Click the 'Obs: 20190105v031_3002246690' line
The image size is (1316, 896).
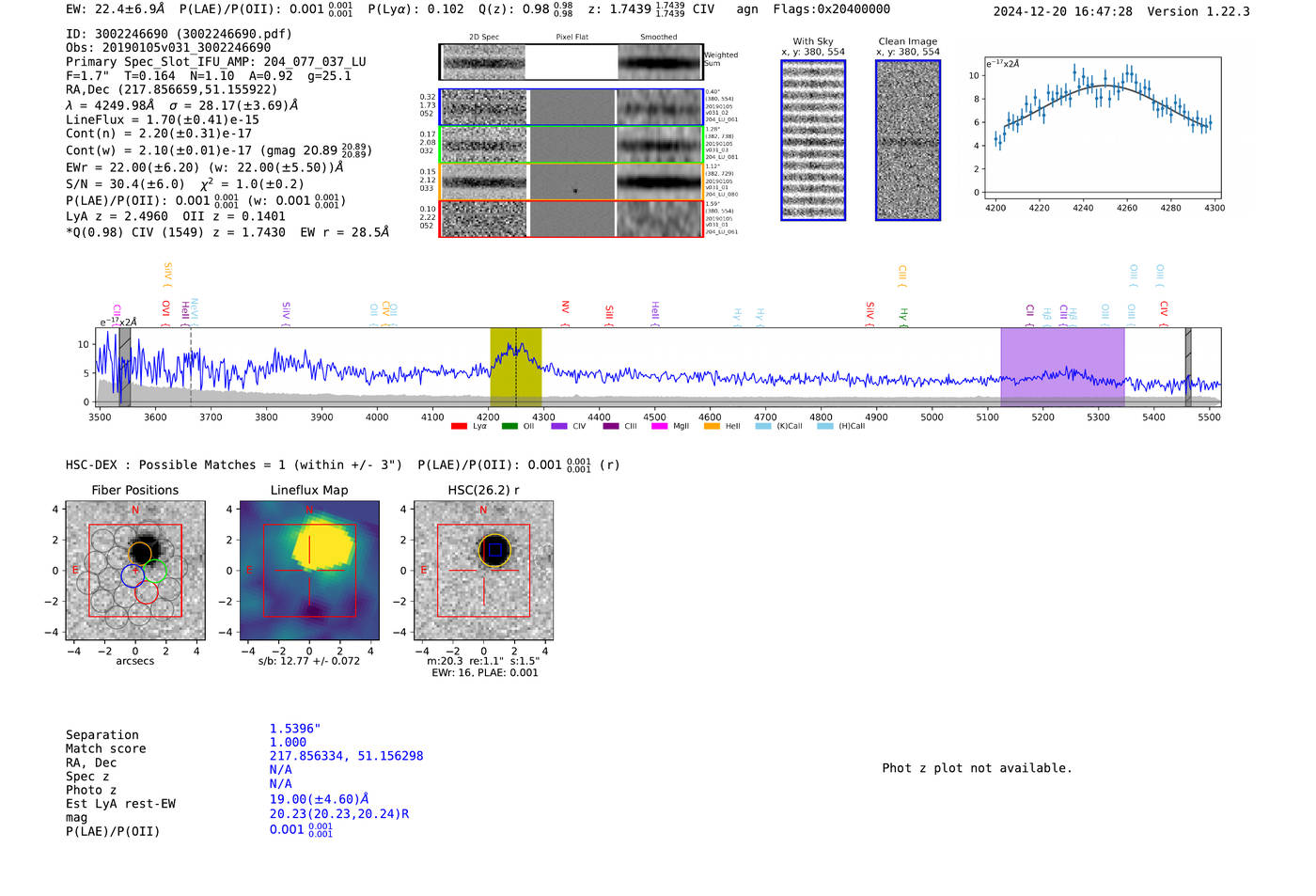(x=168, y=47)
